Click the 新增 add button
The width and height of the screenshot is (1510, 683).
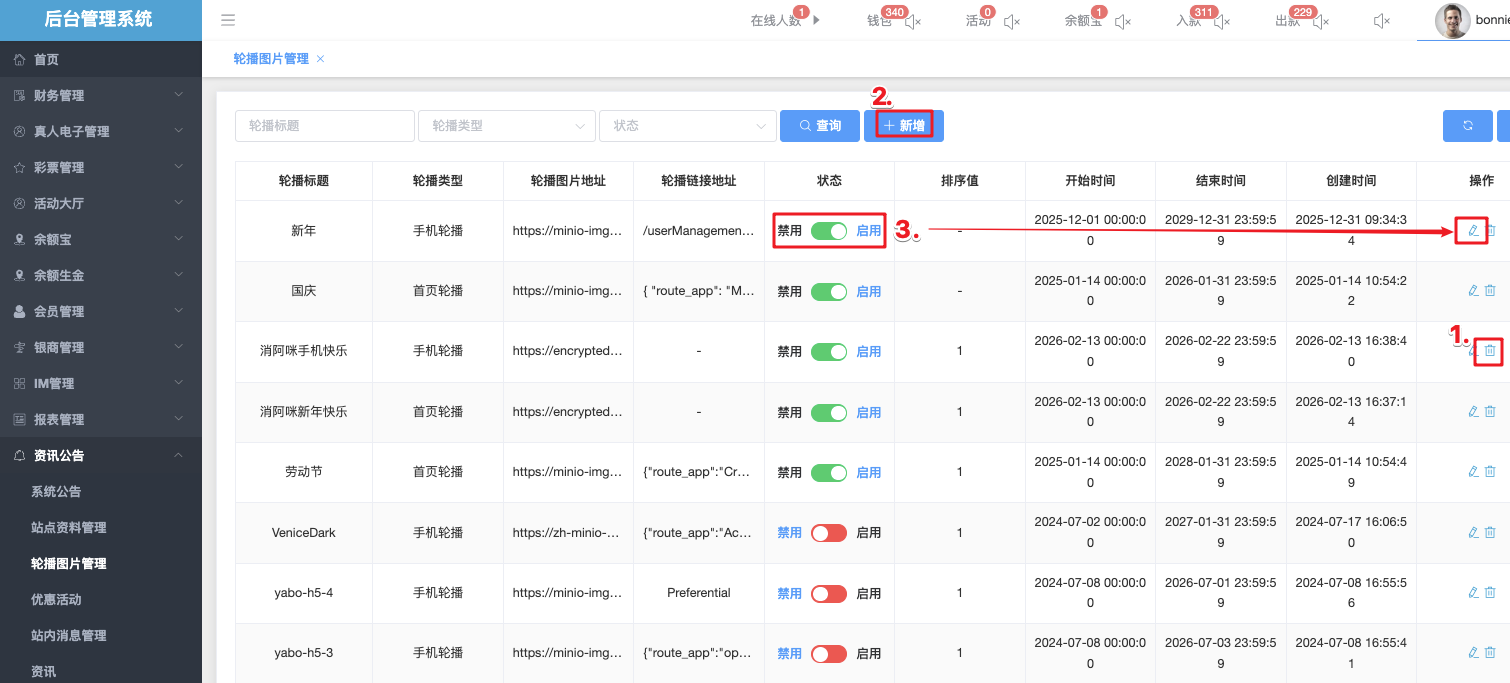904,126
